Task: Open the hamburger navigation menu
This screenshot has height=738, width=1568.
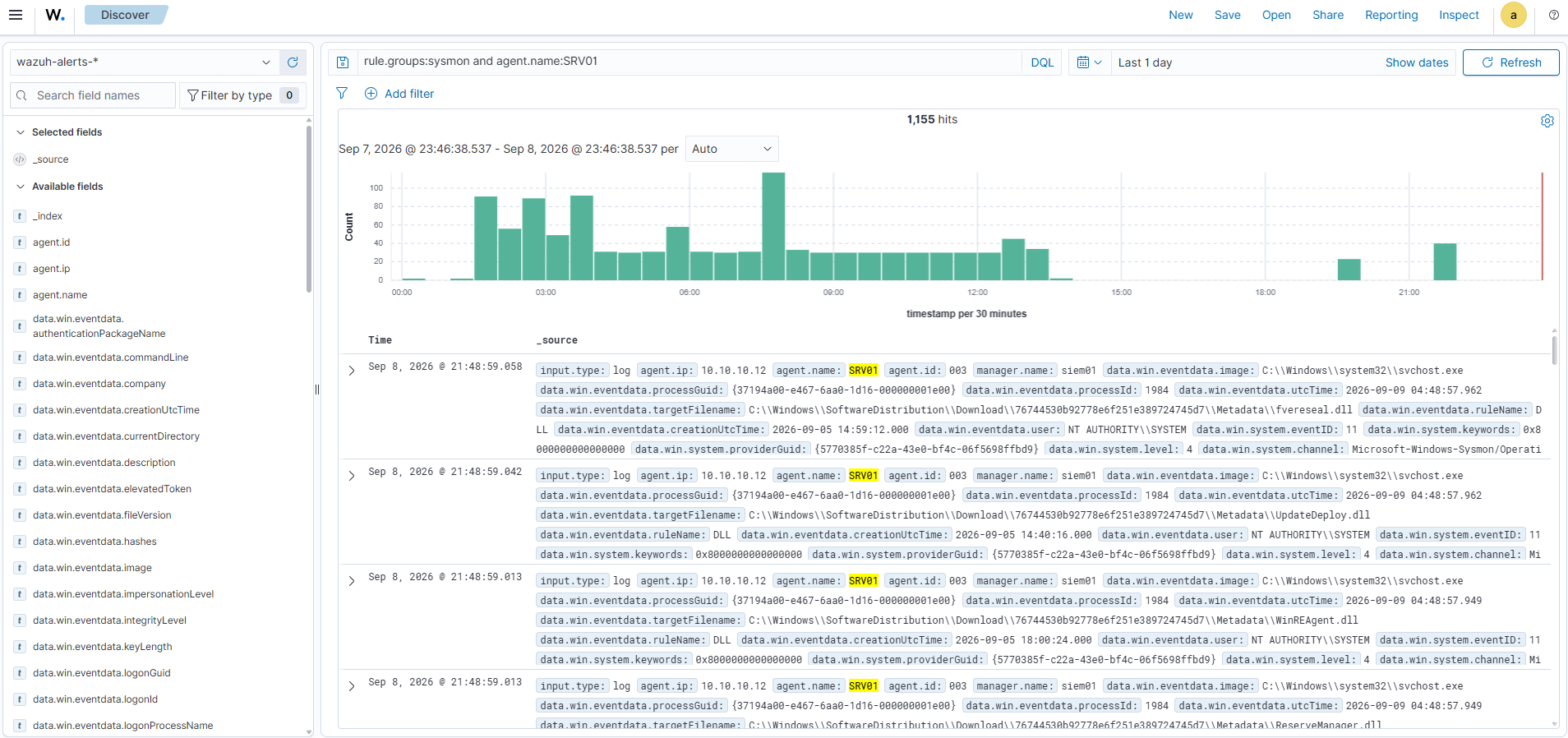Action: click(16, 15)
